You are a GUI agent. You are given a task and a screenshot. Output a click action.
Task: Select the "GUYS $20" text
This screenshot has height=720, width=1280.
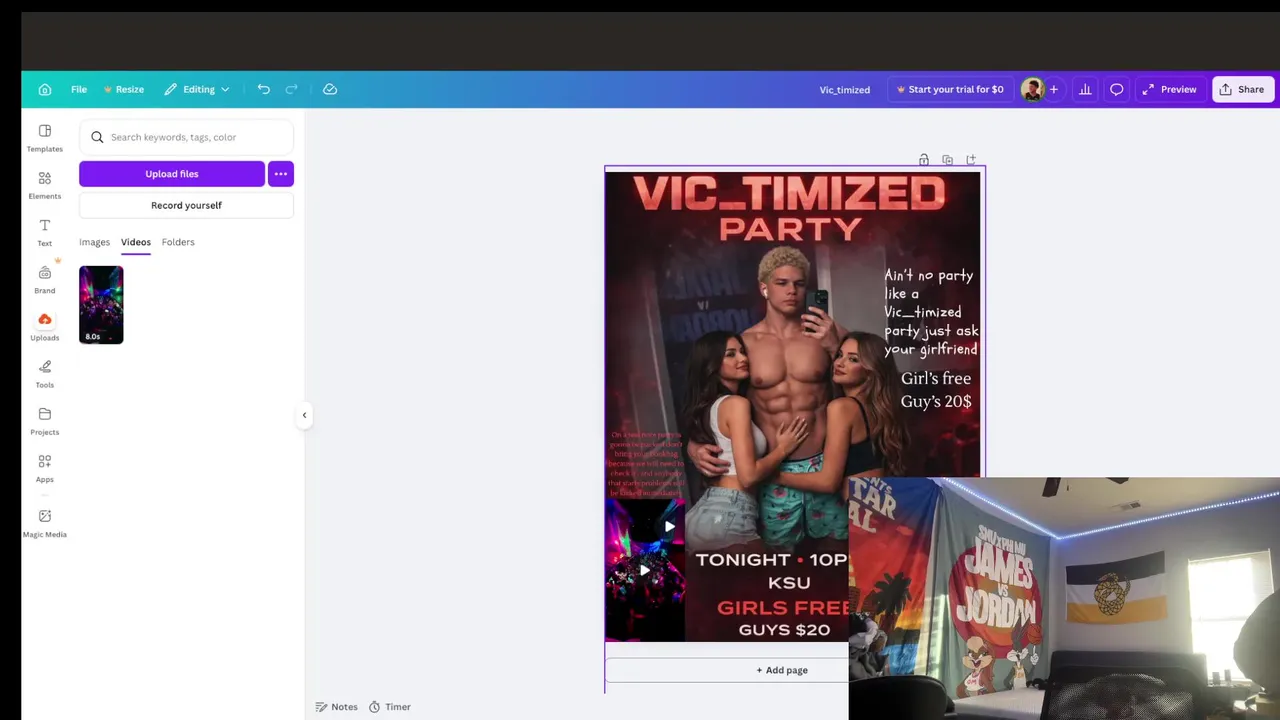coord(784,630)
